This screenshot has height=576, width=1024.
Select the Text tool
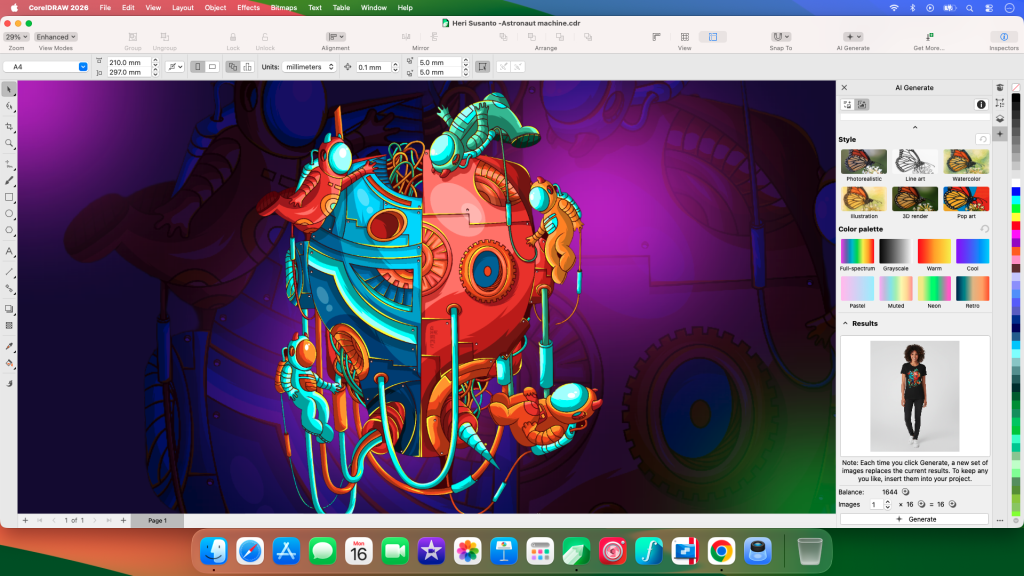coord(9,251)
